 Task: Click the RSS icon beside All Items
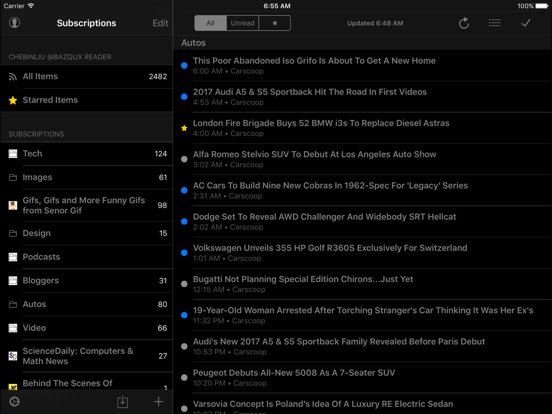click(13, 77)
